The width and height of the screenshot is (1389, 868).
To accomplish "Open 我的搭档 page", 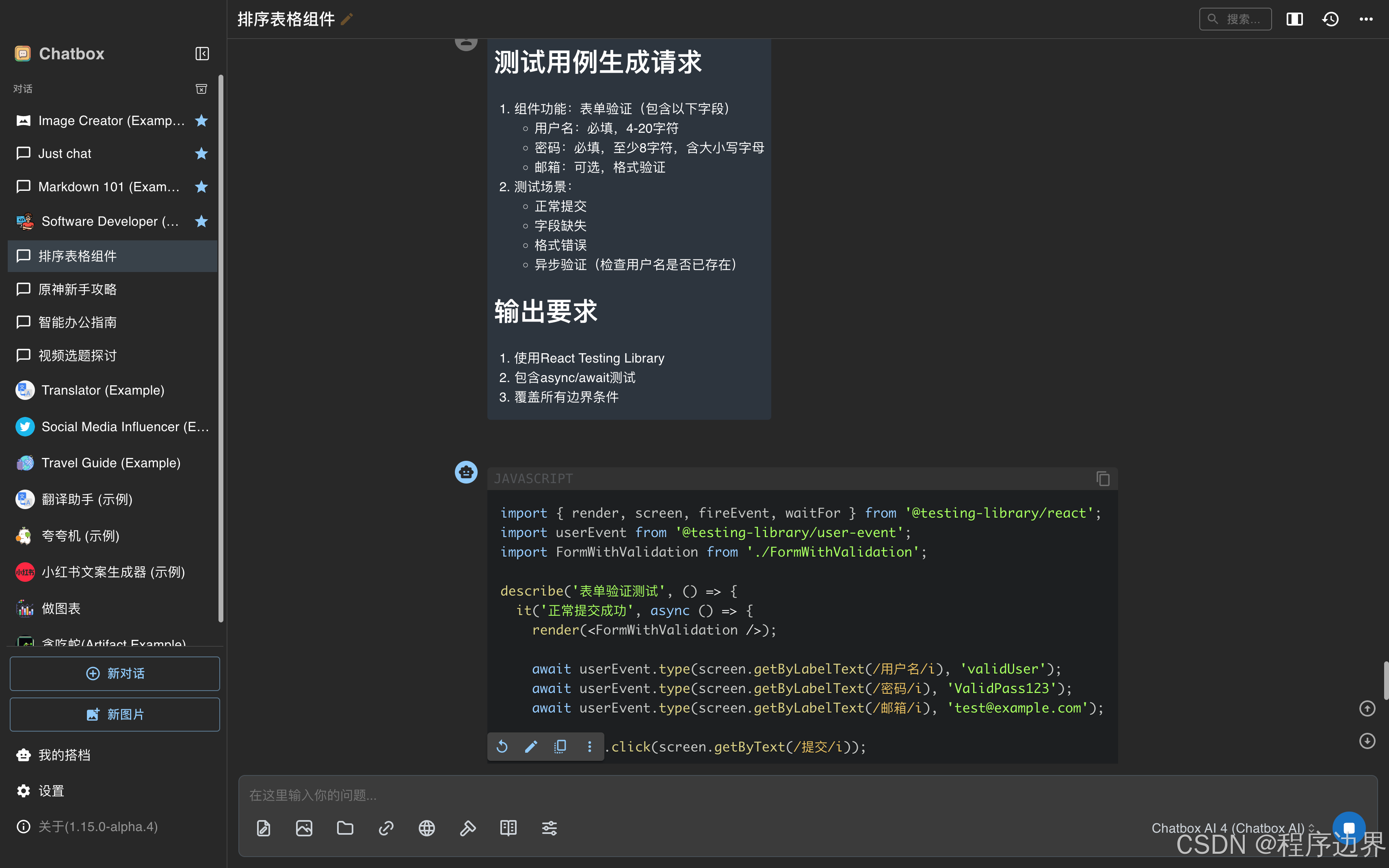I will pos(112,755).
